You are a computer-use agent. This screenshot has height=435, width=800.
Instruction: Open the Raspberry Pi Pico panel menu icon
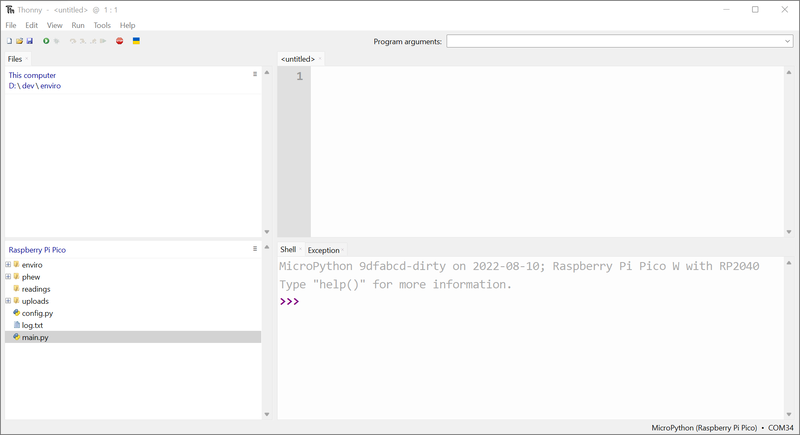click(255, 250)
